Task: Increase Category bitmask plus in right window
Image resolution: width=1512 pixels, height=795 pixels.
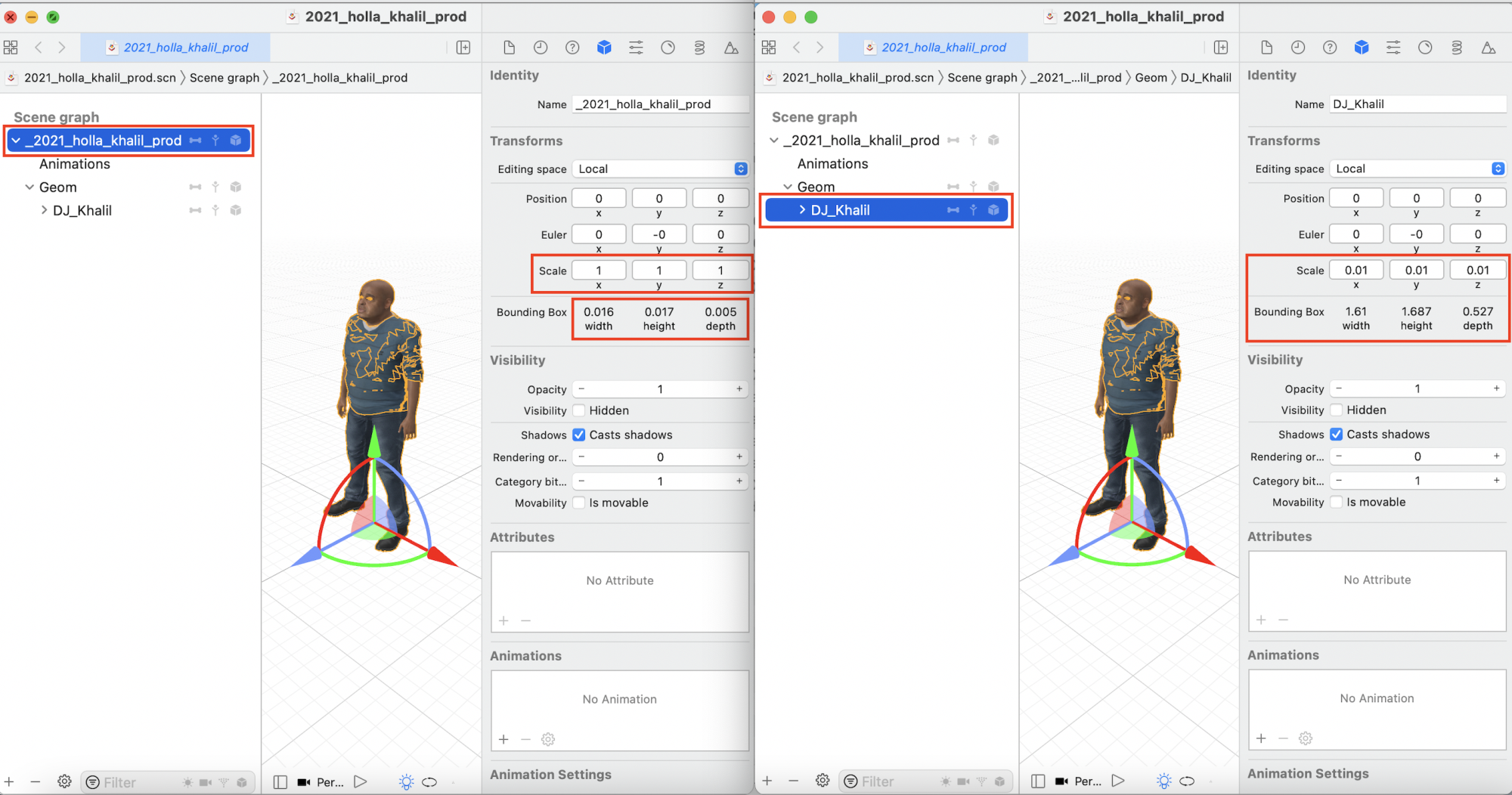Action: (x=1497, y=481)
